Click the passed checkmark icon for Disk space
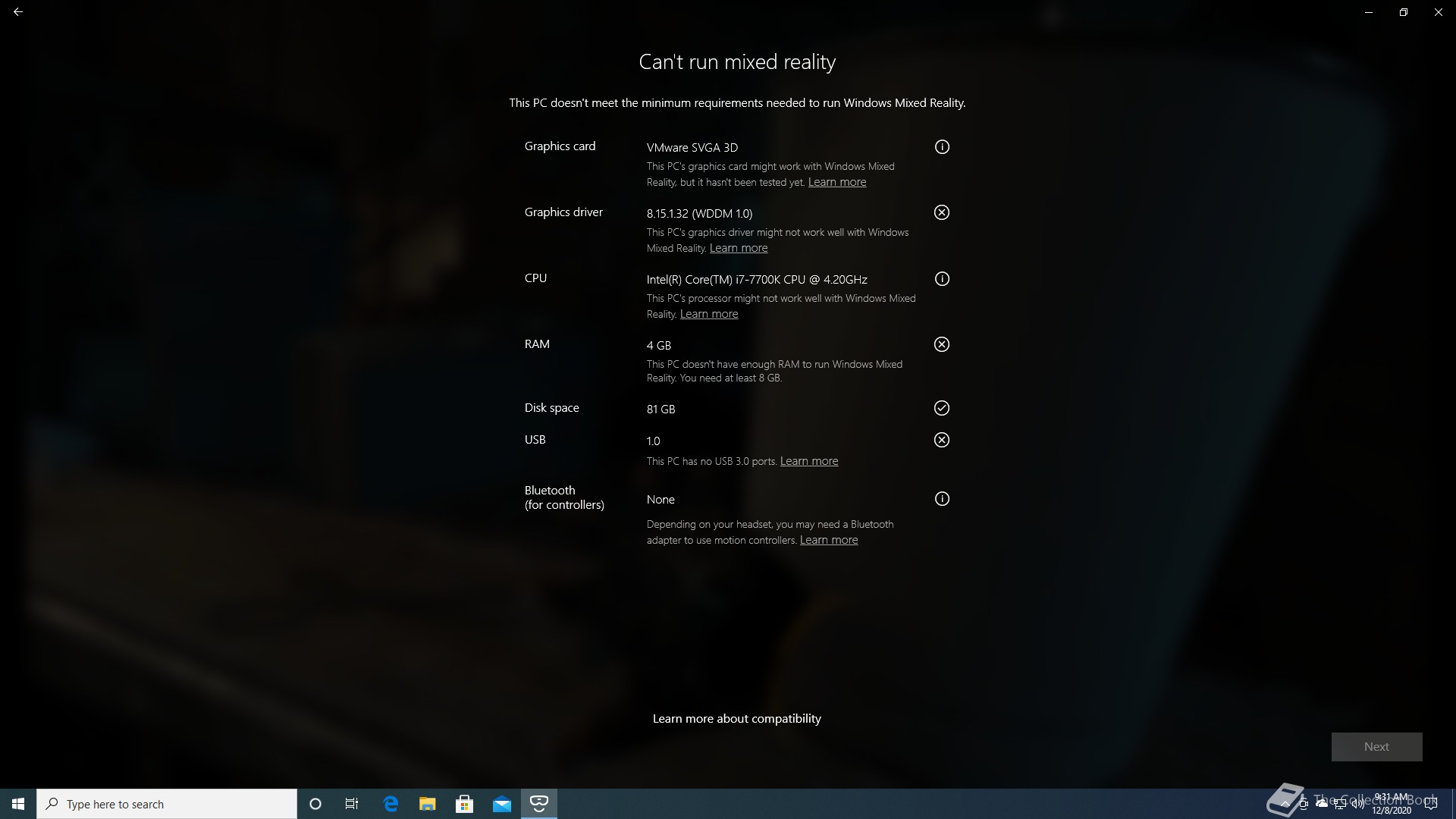Screen dimensions: 1456x819 942,408
